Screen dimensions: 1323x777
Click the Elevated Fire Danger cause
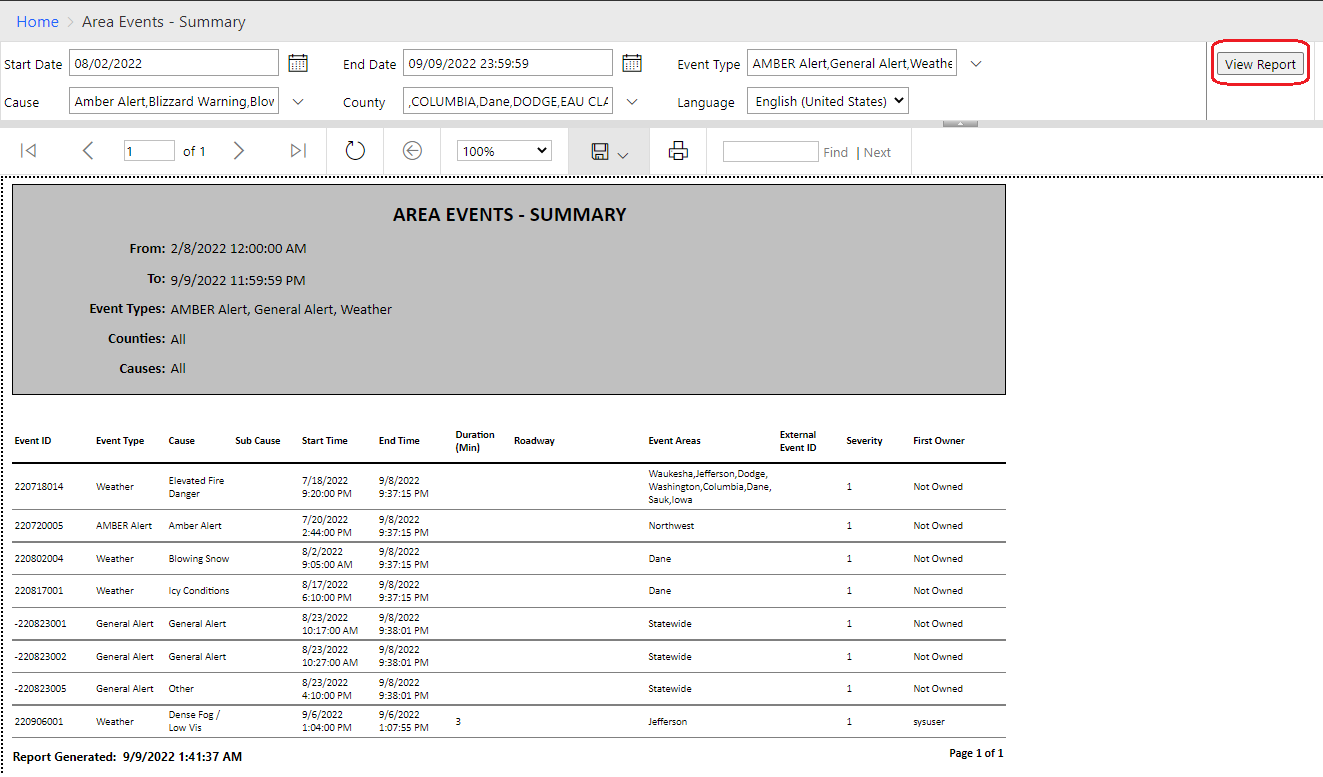[x=196, y=487]
